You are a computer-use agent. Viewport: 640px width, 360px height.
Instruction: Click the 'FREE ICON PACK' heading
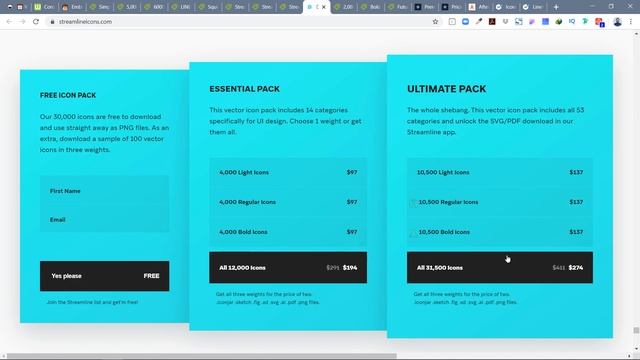coord(68,95)
